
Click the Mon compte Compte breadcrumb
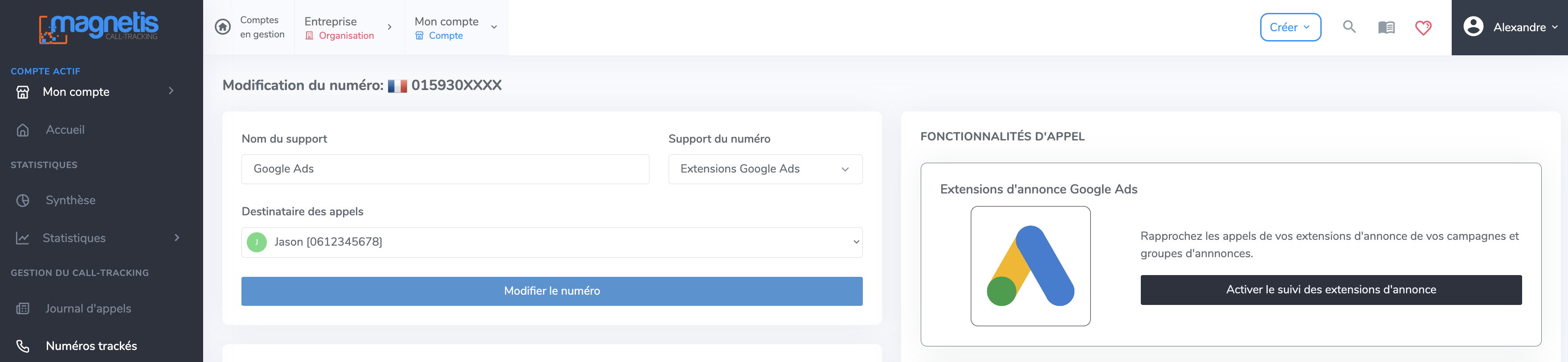[446, 28]
